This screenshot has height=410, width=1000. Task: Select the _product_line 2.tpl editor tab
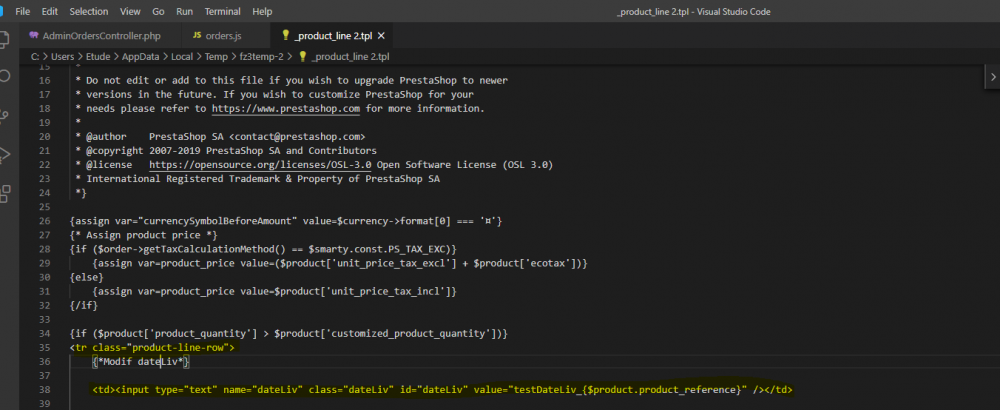coord(332,36)
